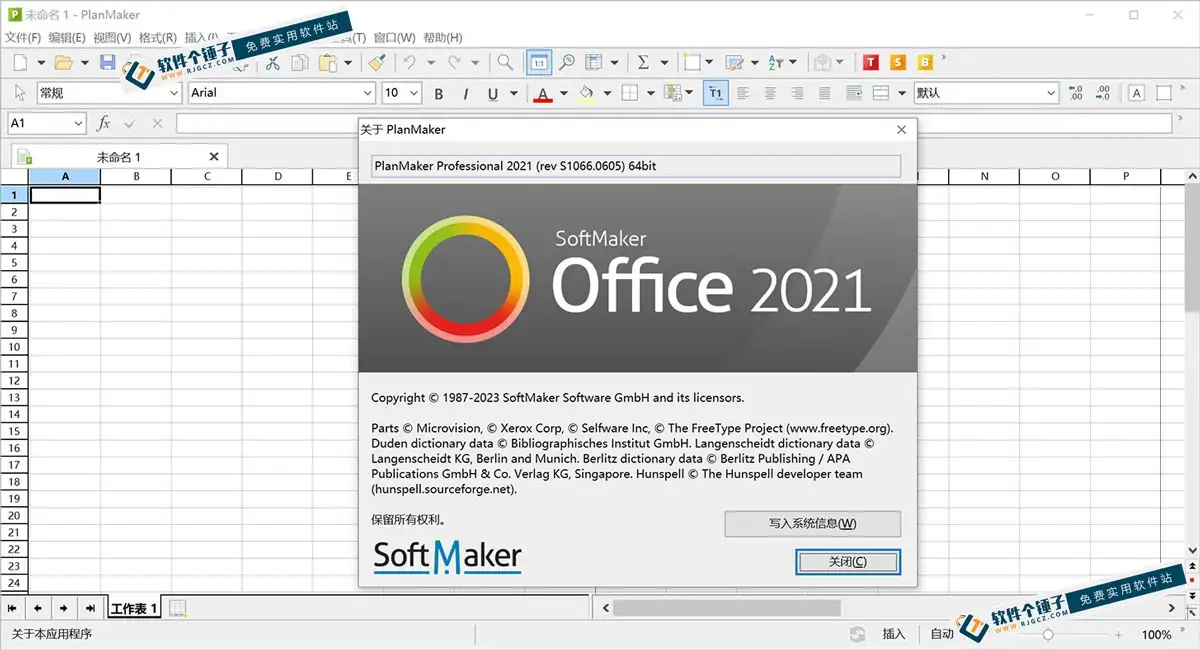Close the 未命名 1 document tab
This screenshot has height=650, width=1200.
[214, 157]
